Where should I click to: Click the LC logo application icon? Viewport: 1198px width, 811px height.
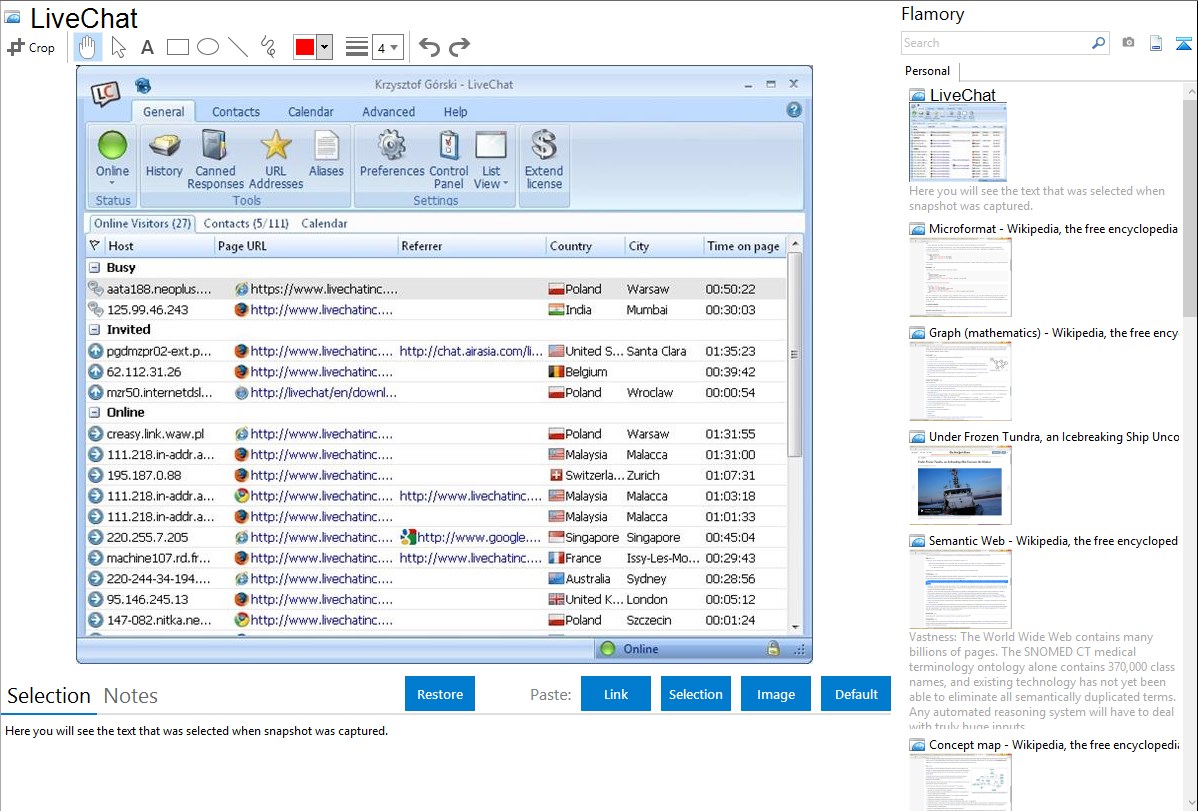(106, 93)
